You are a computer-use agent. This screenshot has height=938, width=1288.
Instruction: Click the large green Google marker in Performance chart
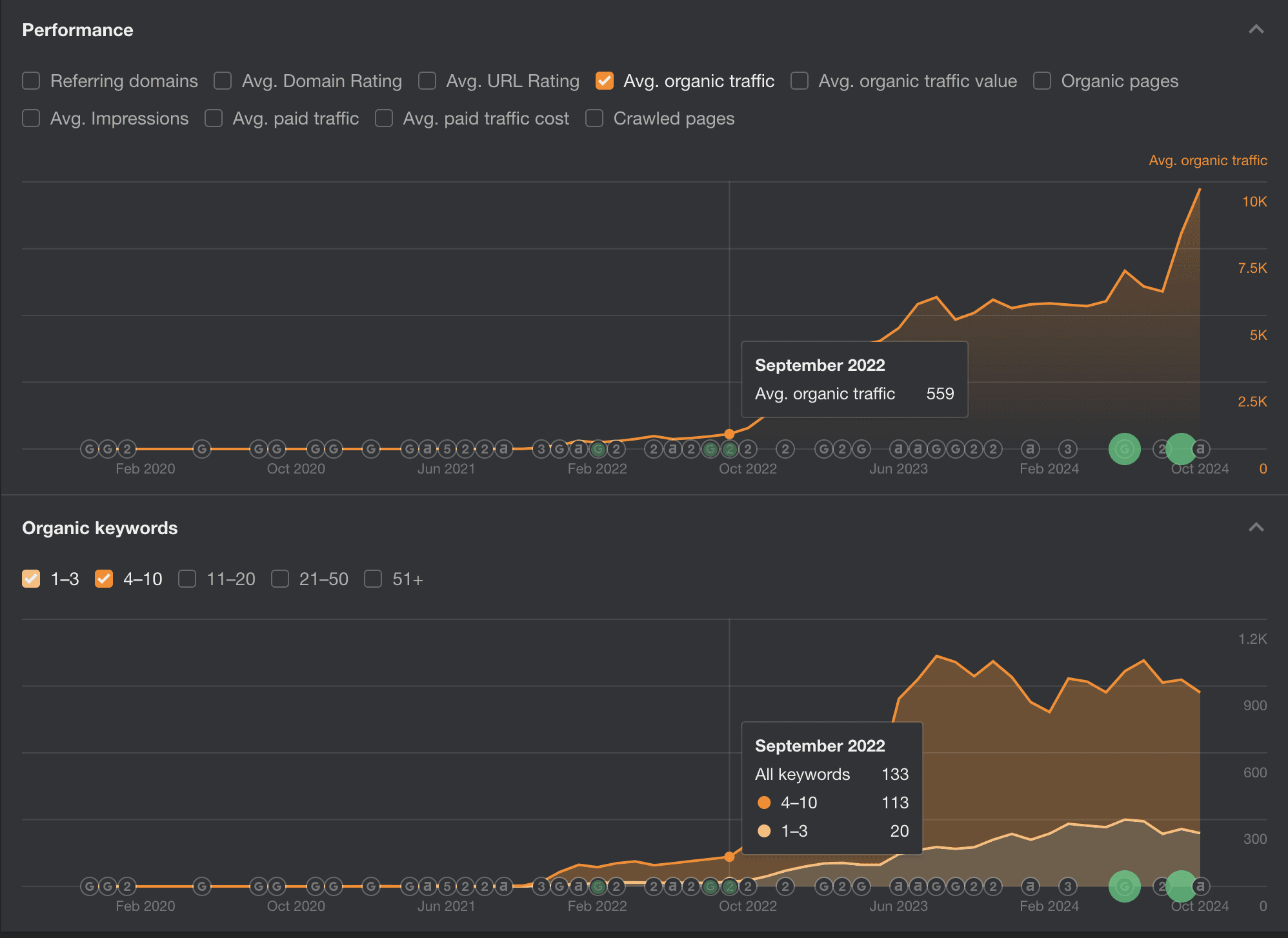coord(1124,449)
